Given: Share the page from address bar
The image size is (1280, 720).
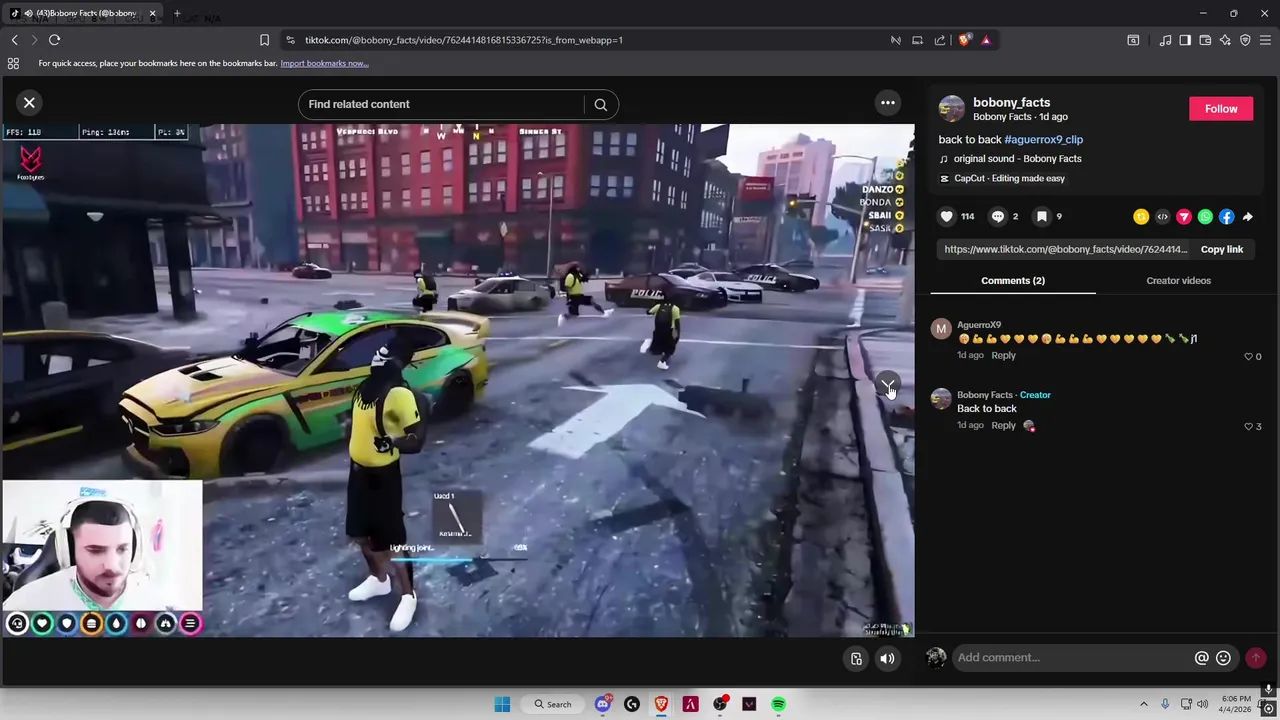Looking at the screenshot, I should (939, 40).
